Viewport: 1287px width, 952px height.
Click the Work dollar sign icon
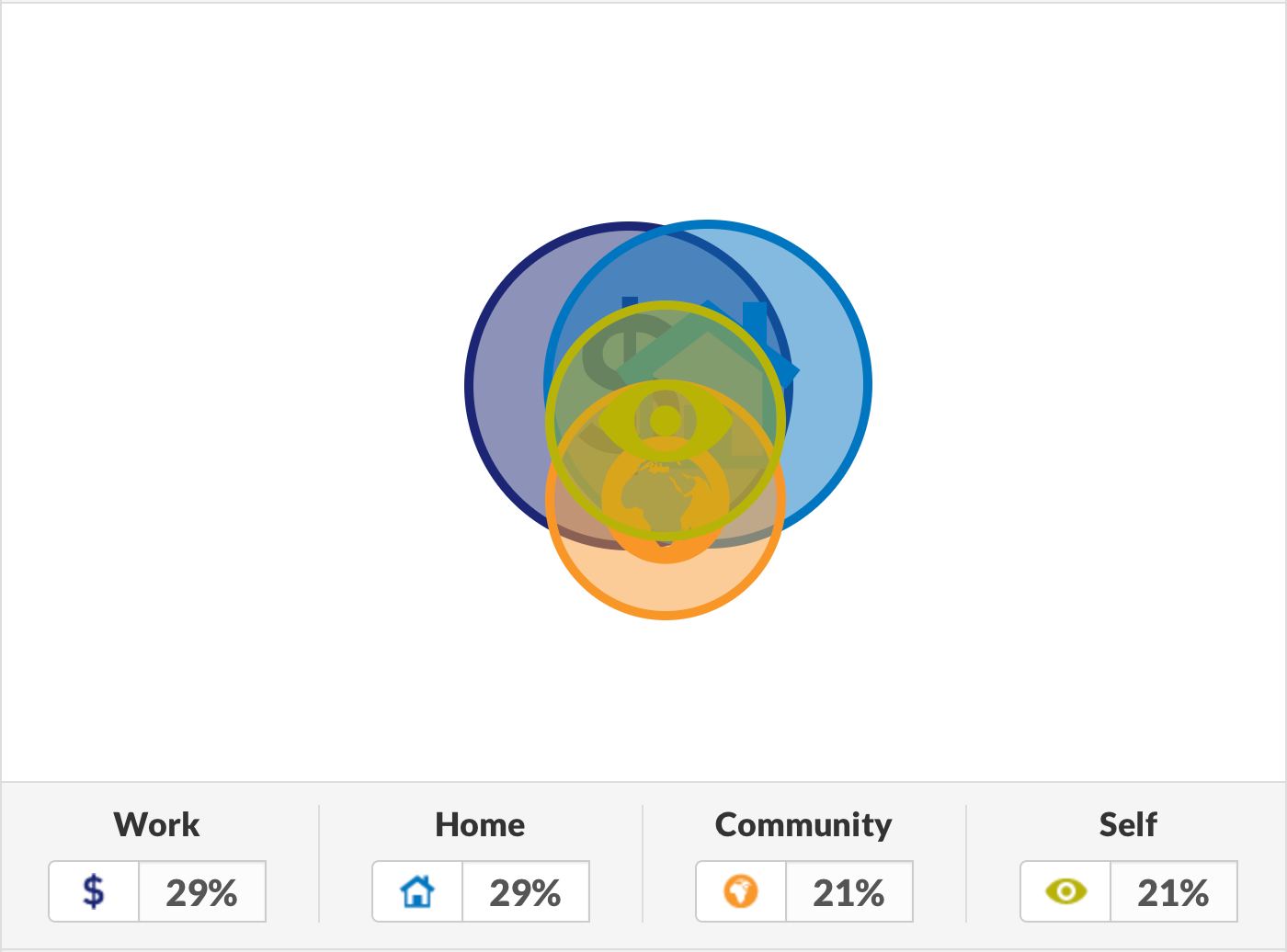coord(94,891)
